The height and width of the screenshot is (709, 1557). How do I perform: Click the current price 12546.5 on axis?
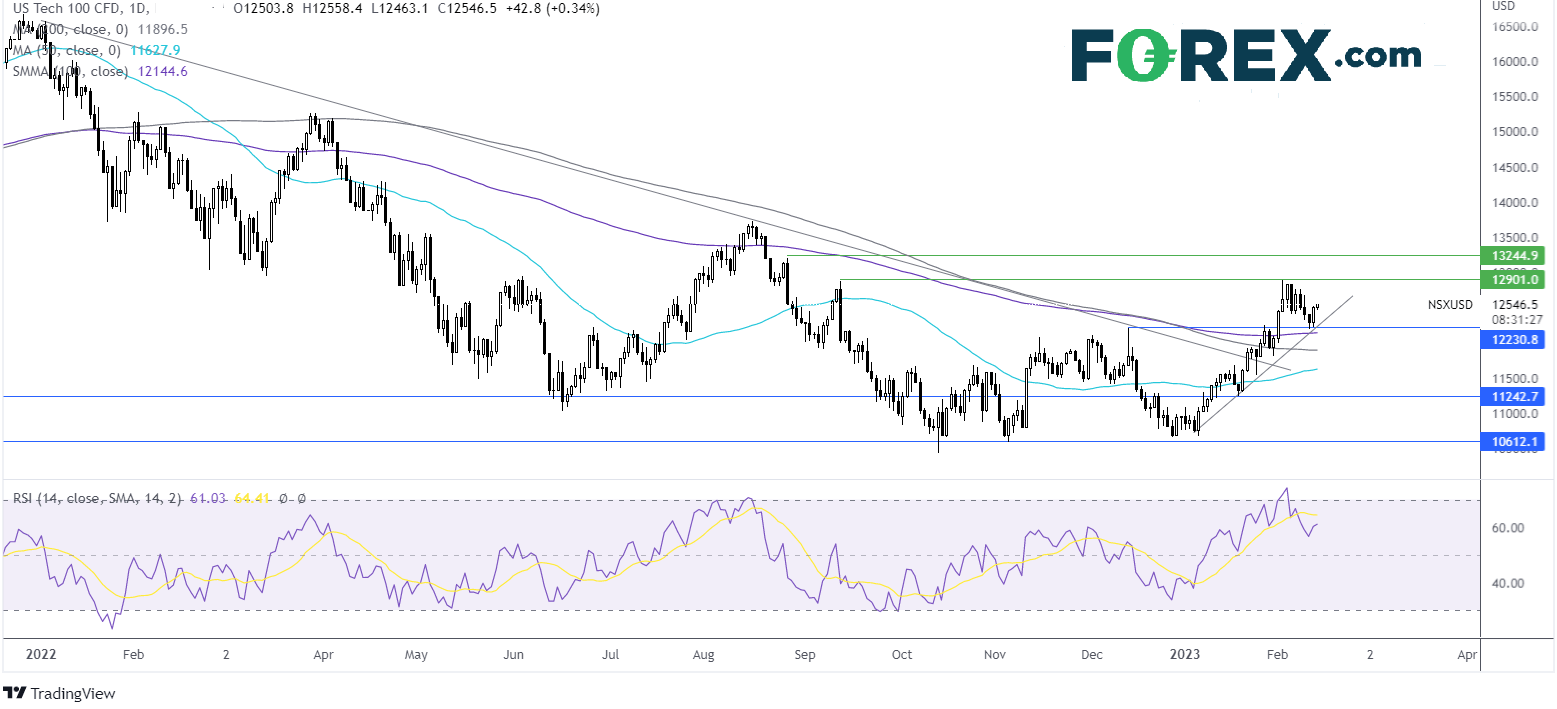(1516, 305)
